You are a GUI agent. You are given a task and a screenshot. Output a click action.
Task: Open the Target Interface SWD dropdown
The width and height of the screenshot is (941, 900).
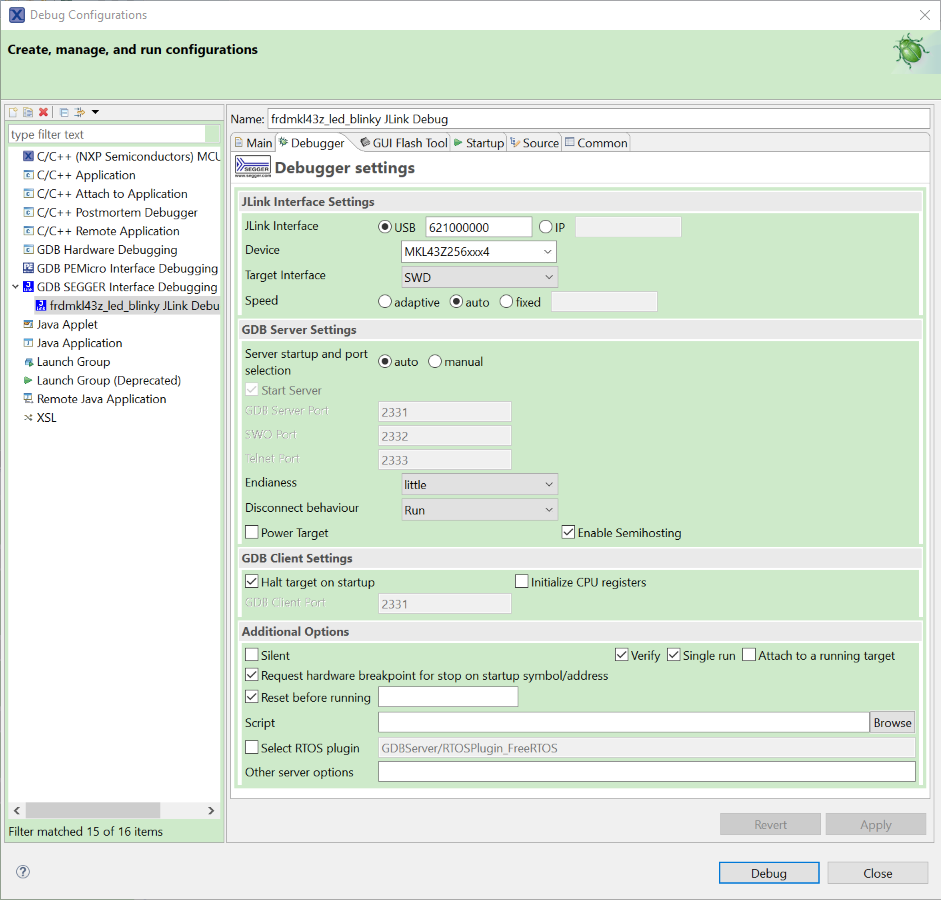click(480, 277)
